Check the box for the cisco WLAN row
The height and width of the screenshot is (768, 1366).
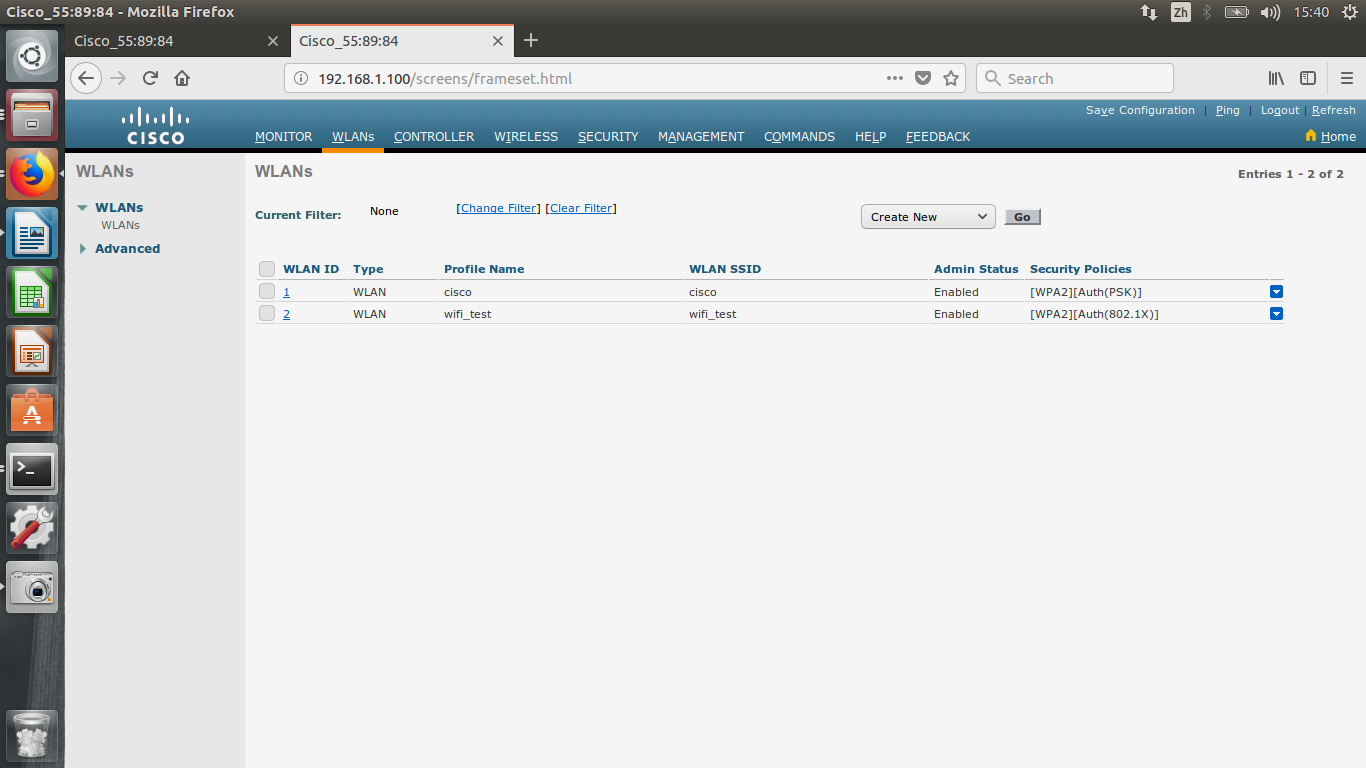[x=267, y=291]
